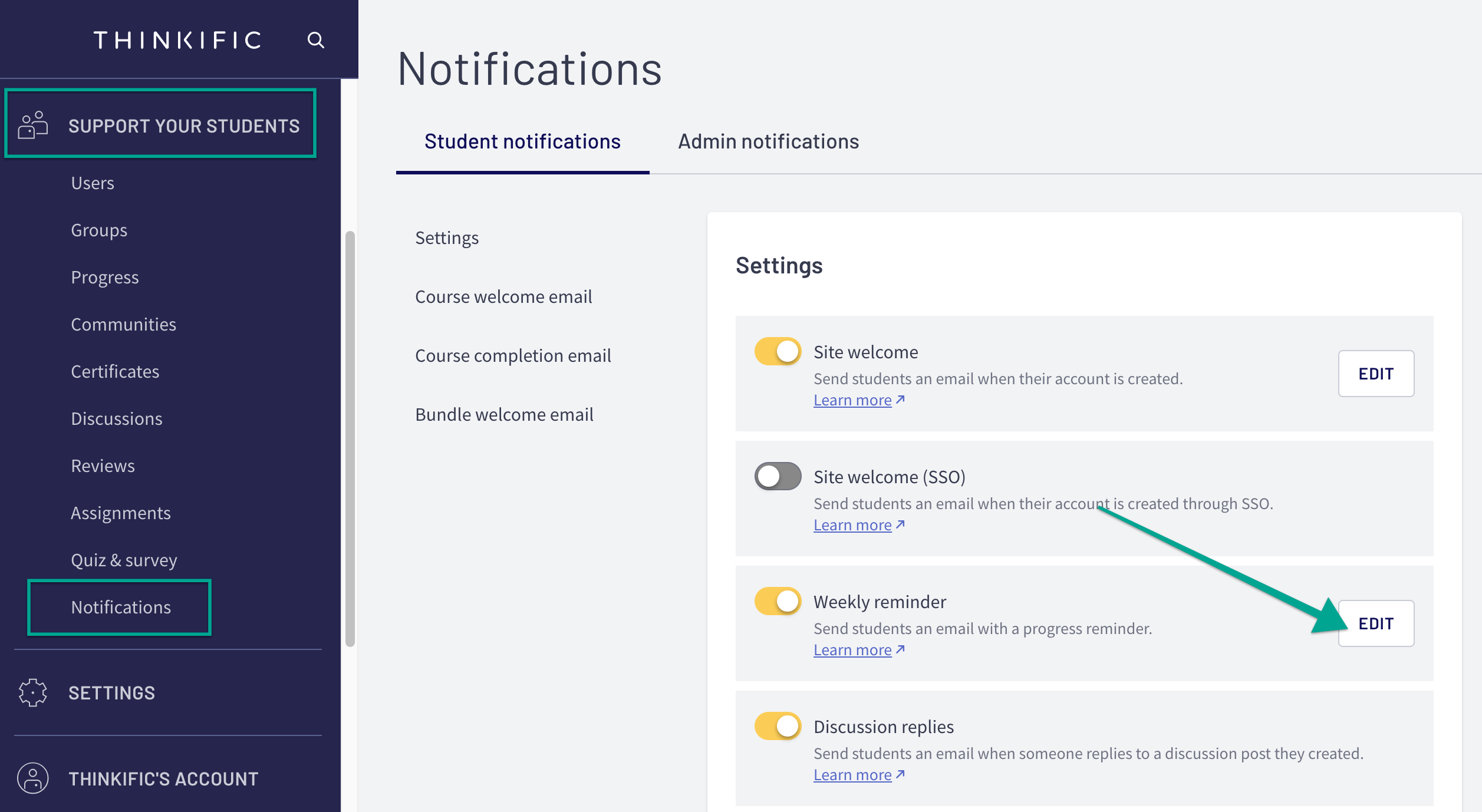1482x812 pixels.
Task: Open Course welcome email section
Action: (x=503, y=296)
